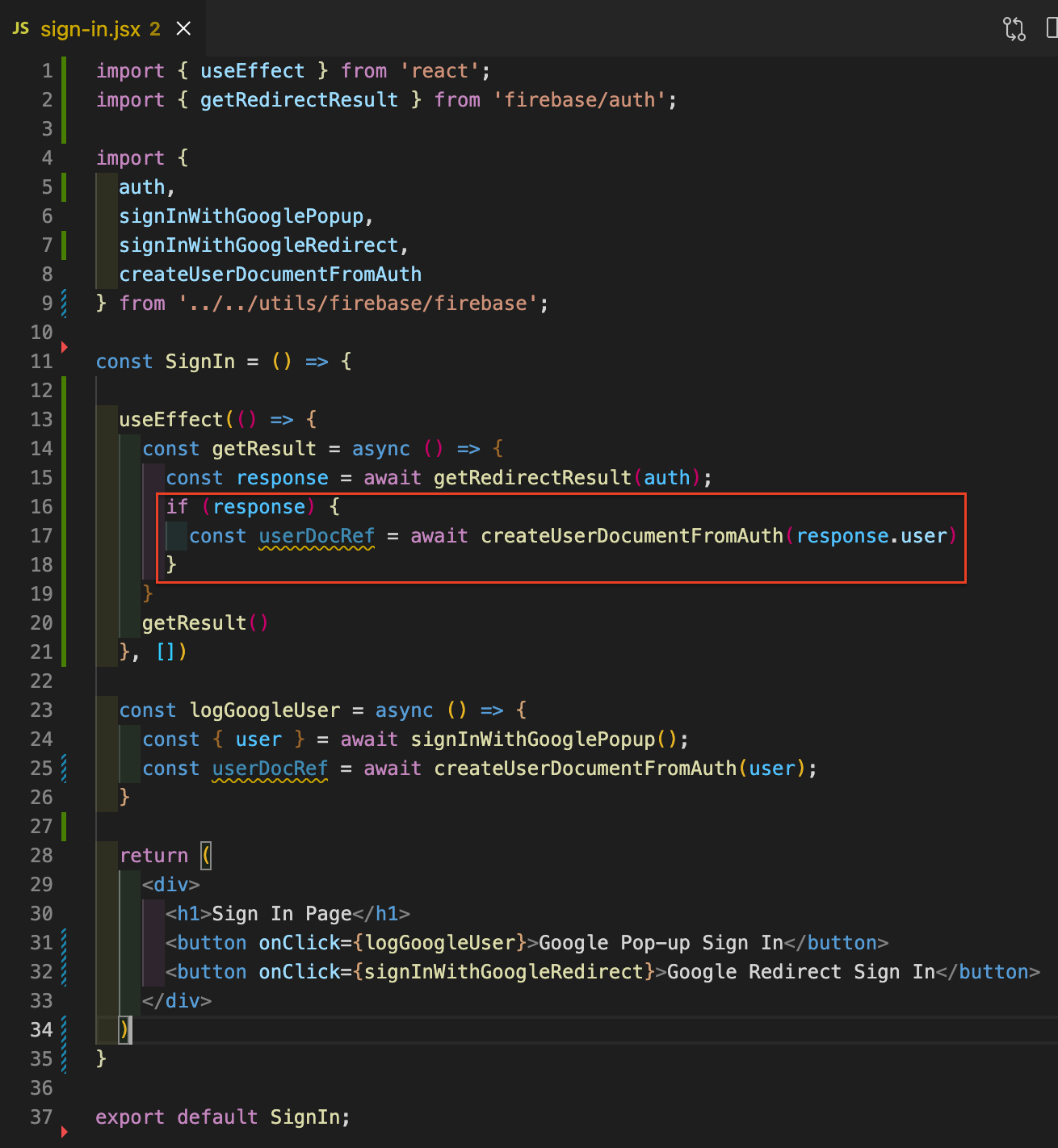Click the JS file icon on tab
The image size is (1058, 1148).
(21, 29)
